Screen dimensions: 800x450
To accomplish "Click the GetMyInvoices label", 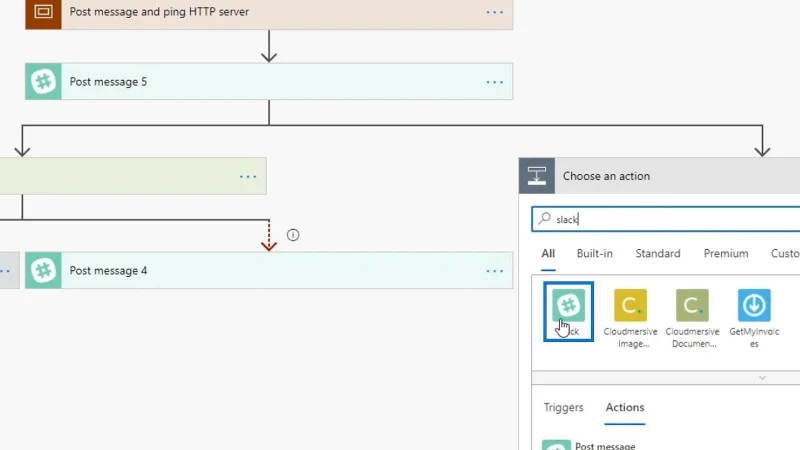I will tap(754, 337).
